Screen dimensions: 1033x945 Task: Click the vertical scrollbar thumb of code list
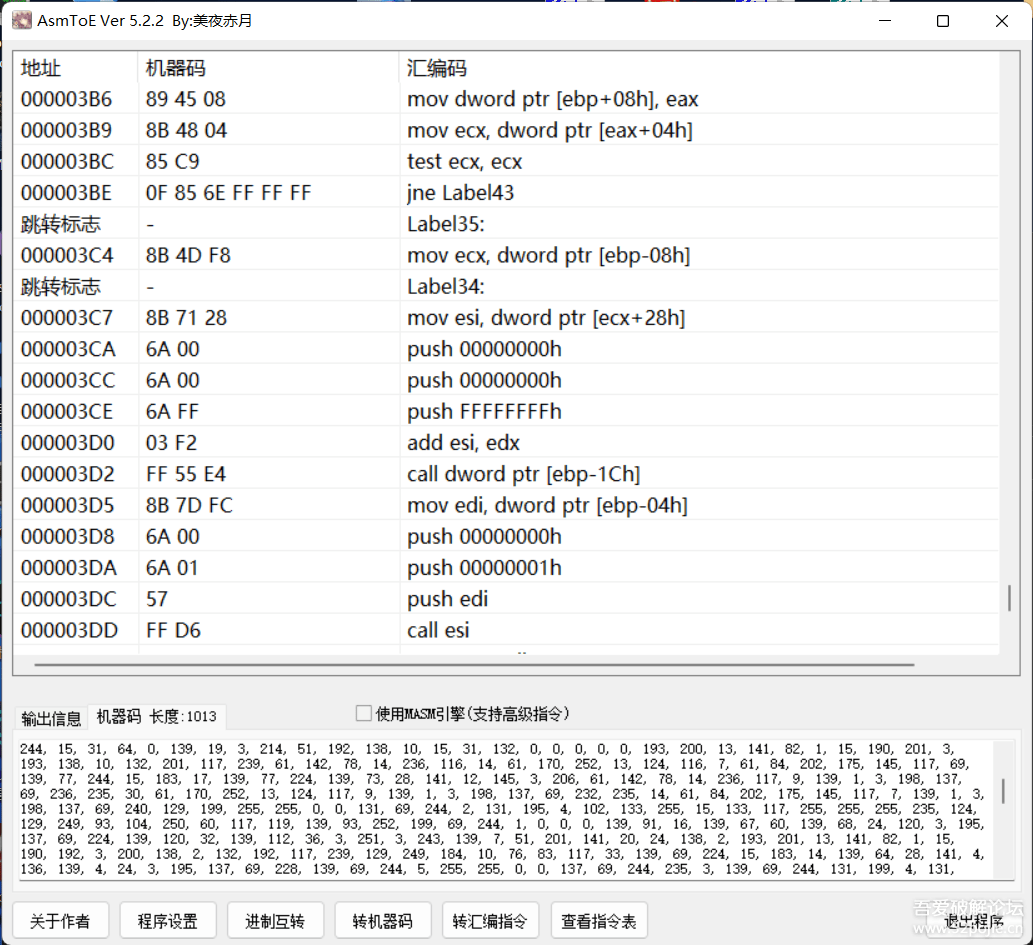pyautogui.click(x=1009, y=599)
